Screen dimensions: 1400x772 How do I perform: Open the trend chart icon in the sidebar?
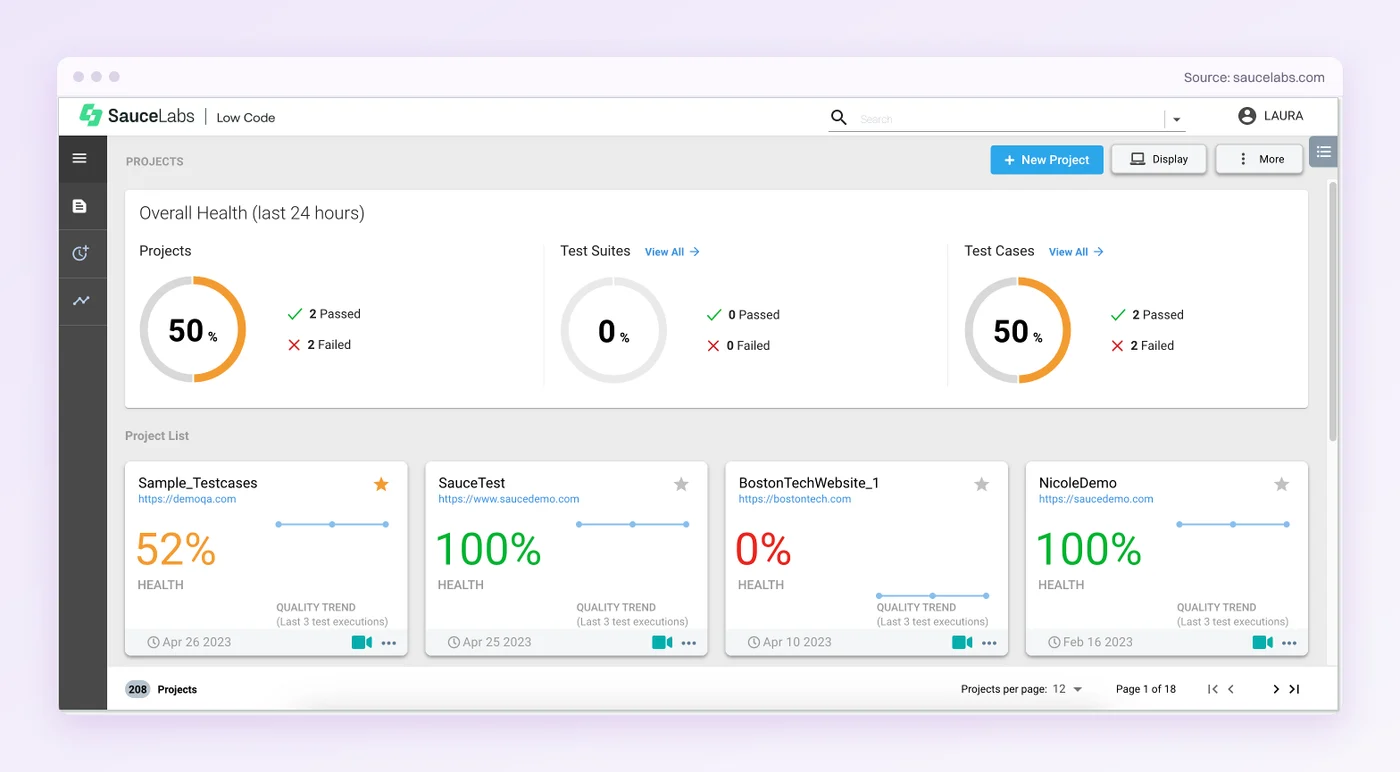pyautogui.click(x=81, y=300)
